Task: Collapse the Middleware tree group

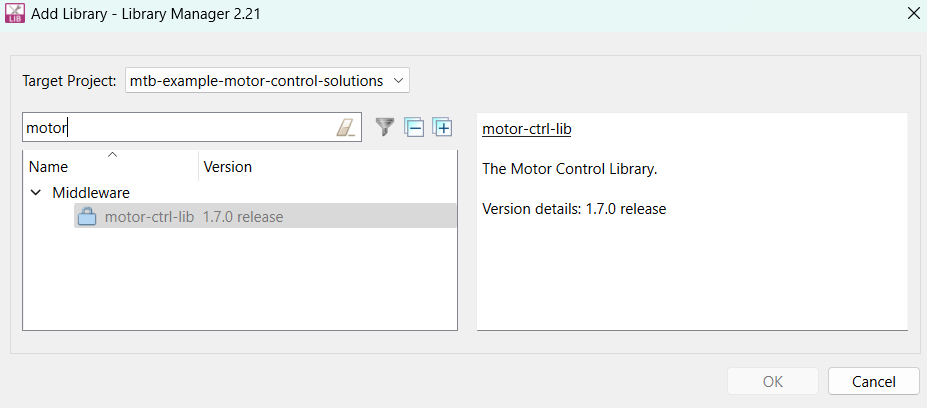Action: point(36,192)
